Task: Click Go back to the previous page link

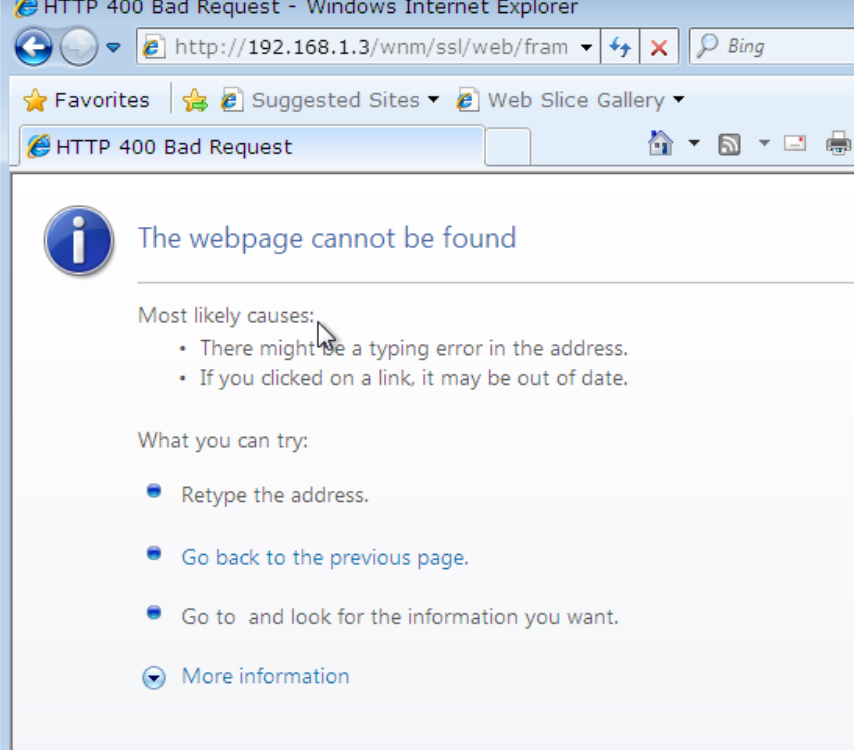Action: pos(325,557)
